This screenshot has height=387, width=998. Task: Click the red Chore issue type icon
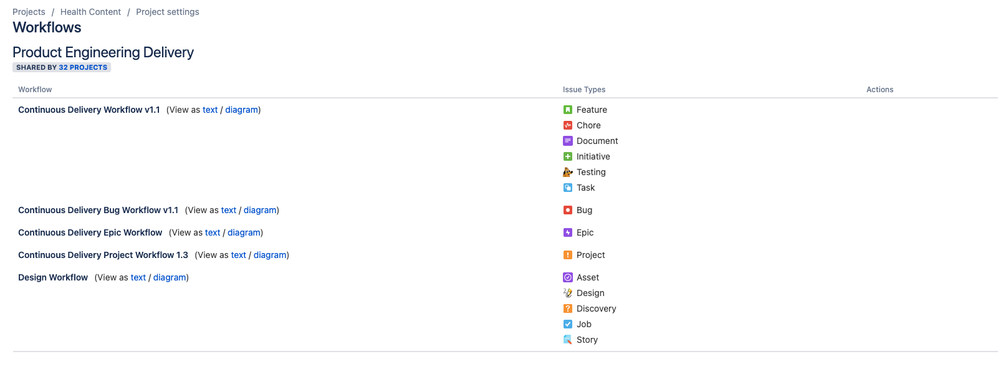568,125
